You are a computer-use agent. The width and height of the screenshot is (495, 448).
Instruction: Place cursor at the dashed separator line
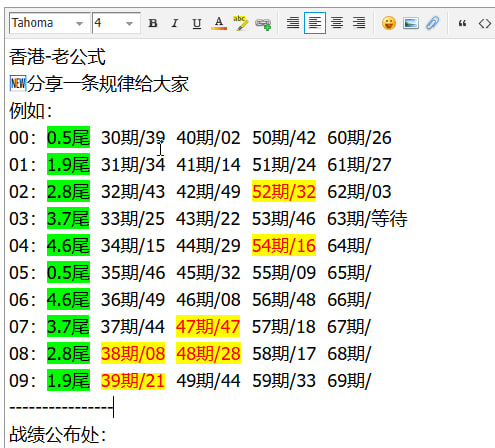[x=61, y=407]
